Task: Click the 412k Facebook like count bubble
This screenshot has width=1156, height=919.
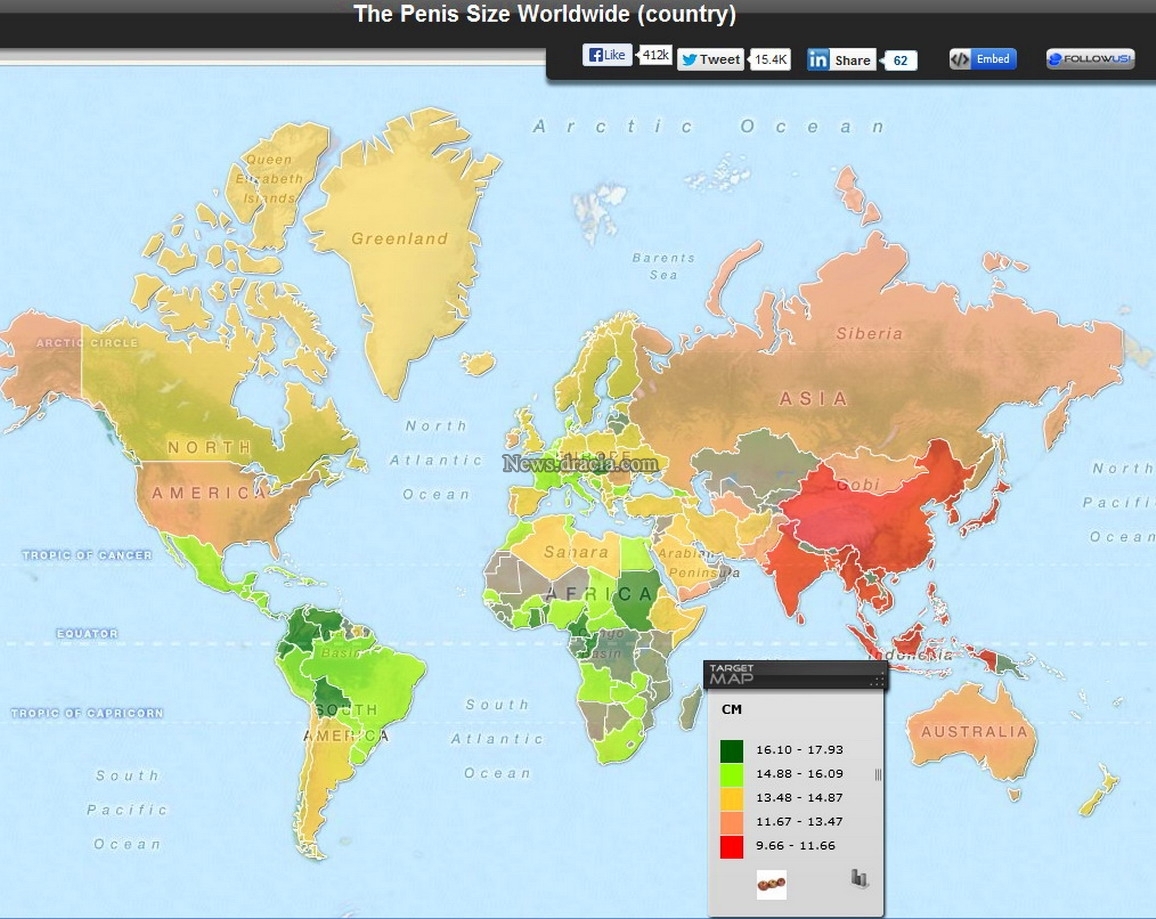Action: coord(655,55)
